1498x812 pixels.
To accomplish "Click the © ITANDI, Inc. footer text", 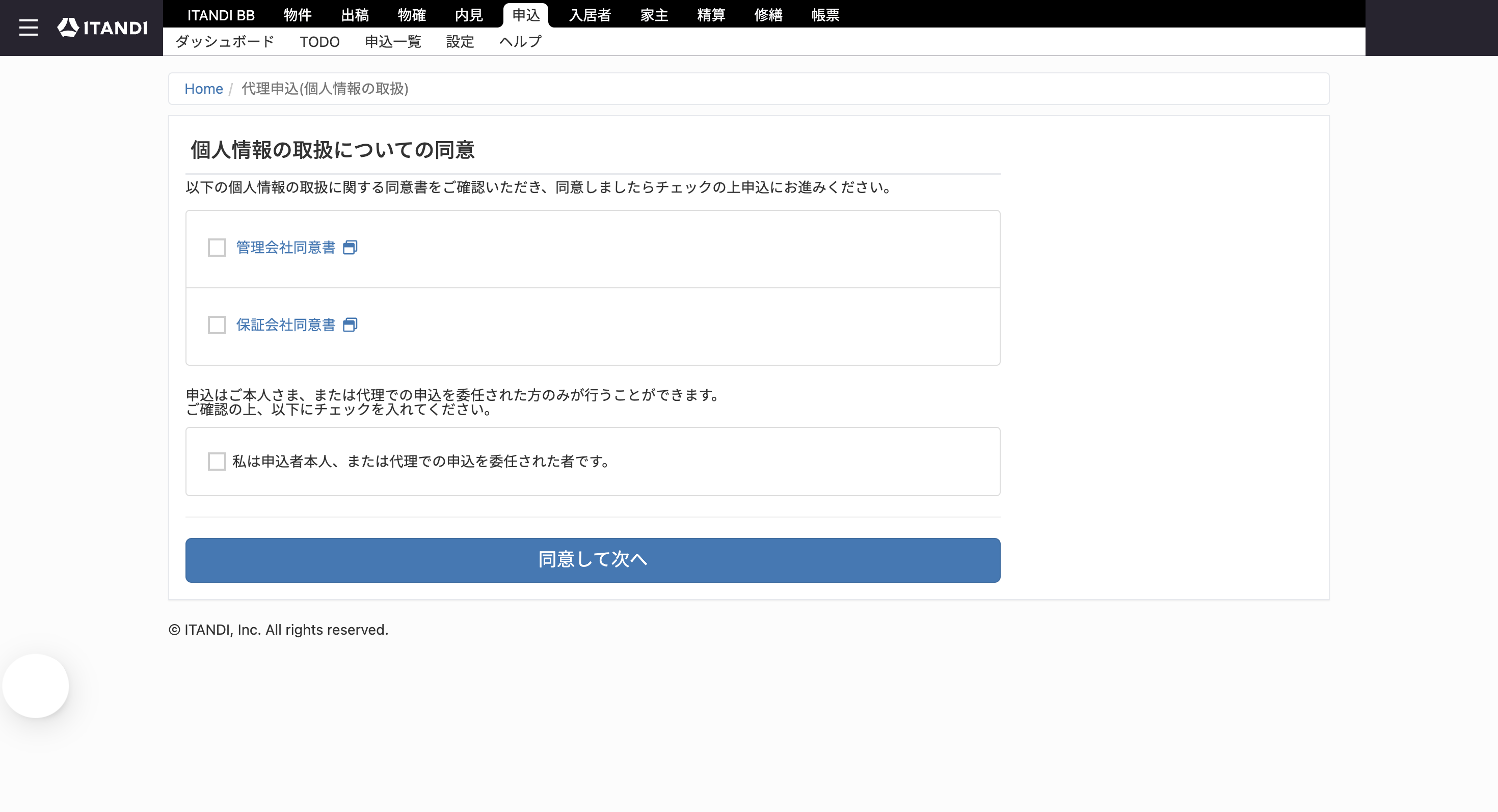I will tap(279, 630).
